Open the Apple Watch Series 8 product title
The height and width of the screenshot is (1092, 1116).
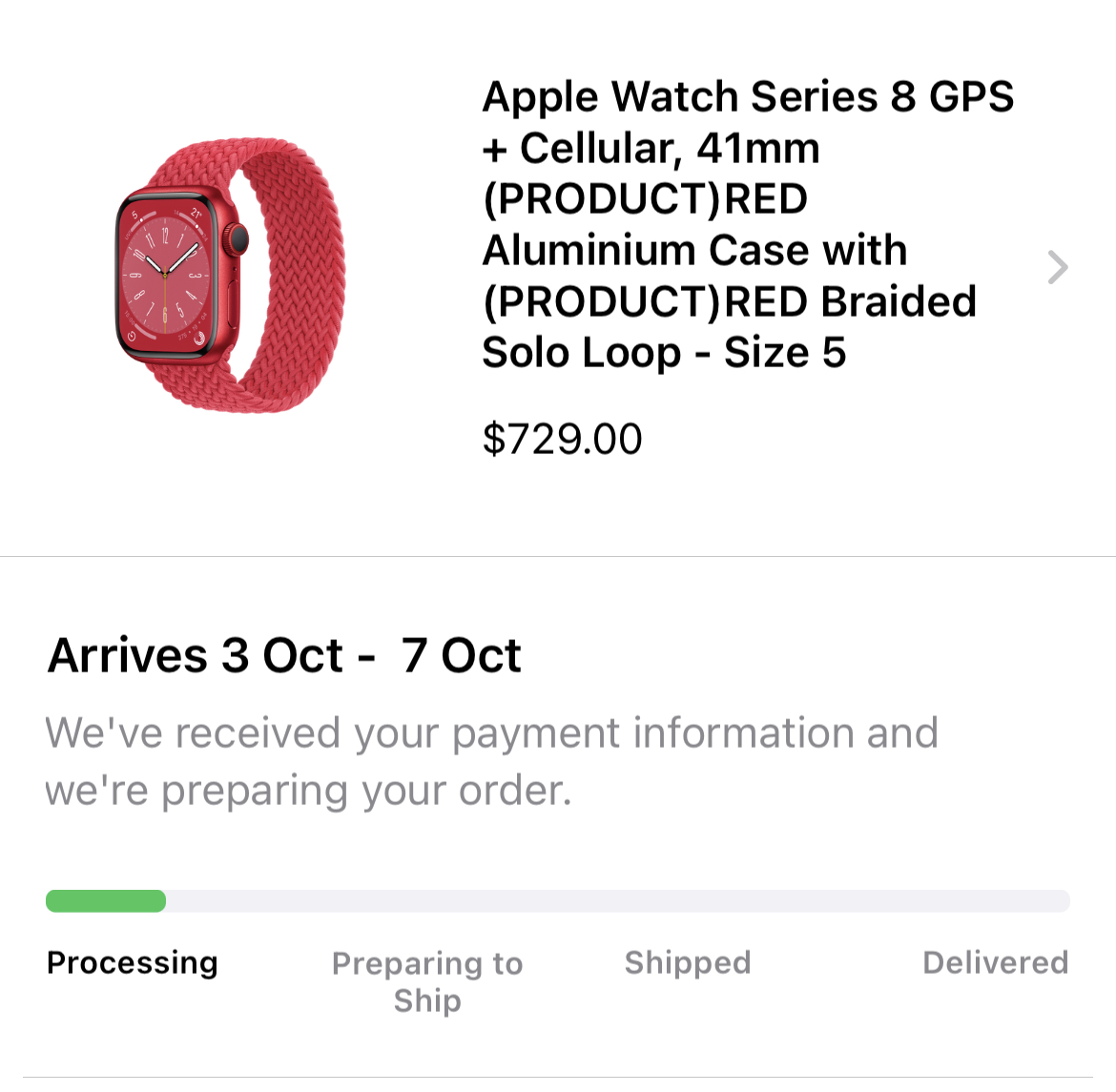(747, 224)
